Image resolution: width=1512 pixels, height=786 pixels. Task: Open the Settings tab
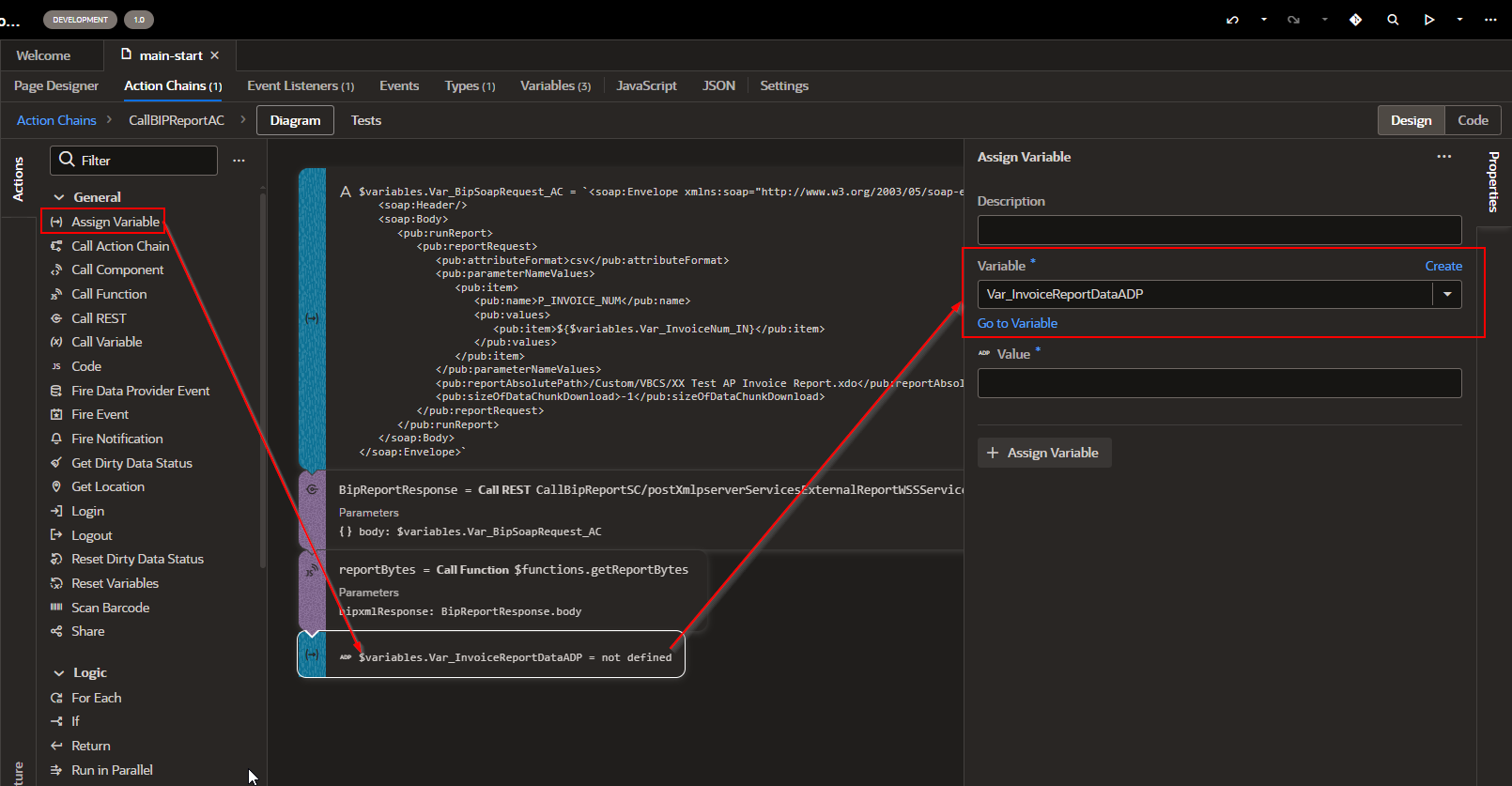[784, 85]
